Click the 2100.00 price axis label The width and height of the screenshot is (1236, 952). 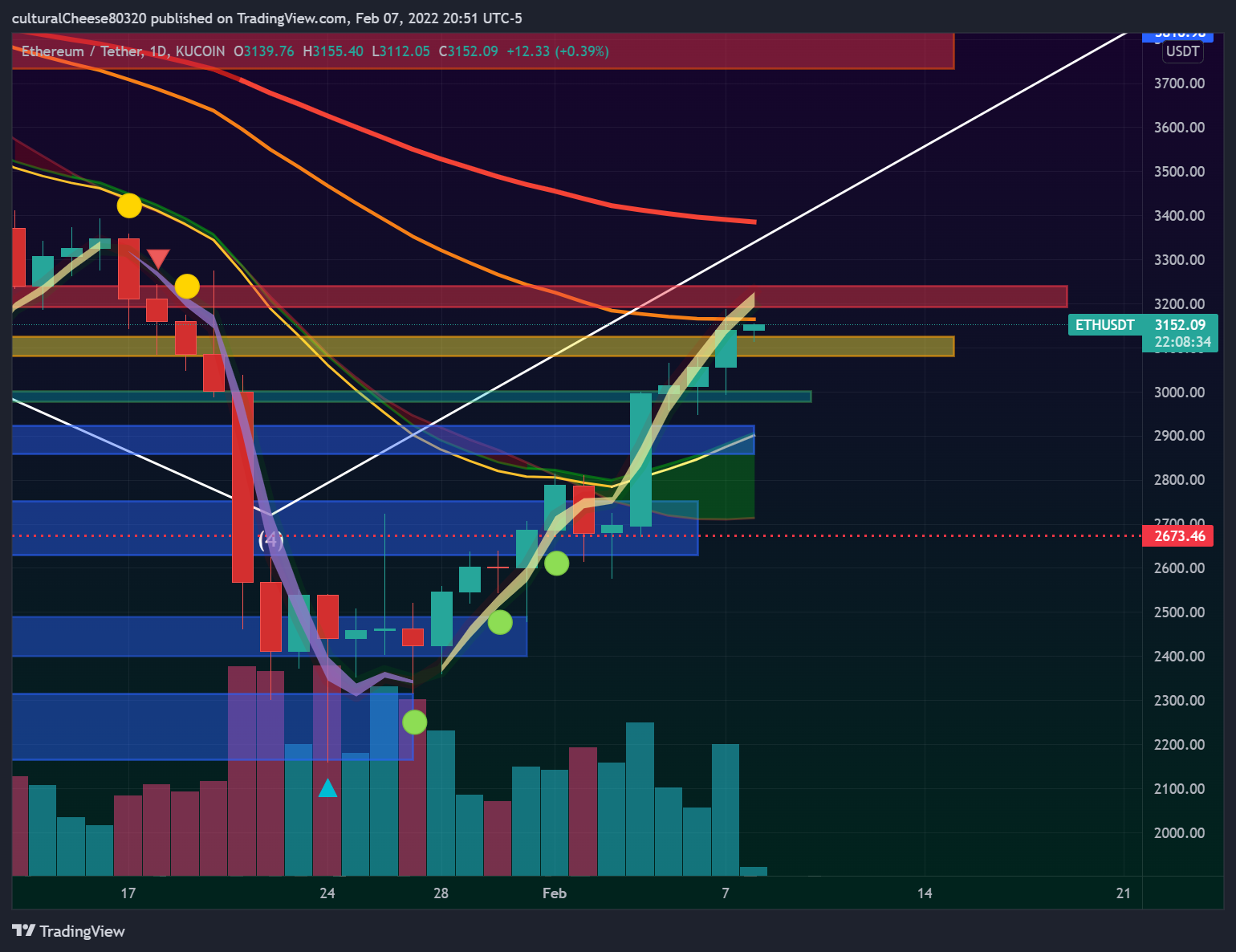(1179, 789)
